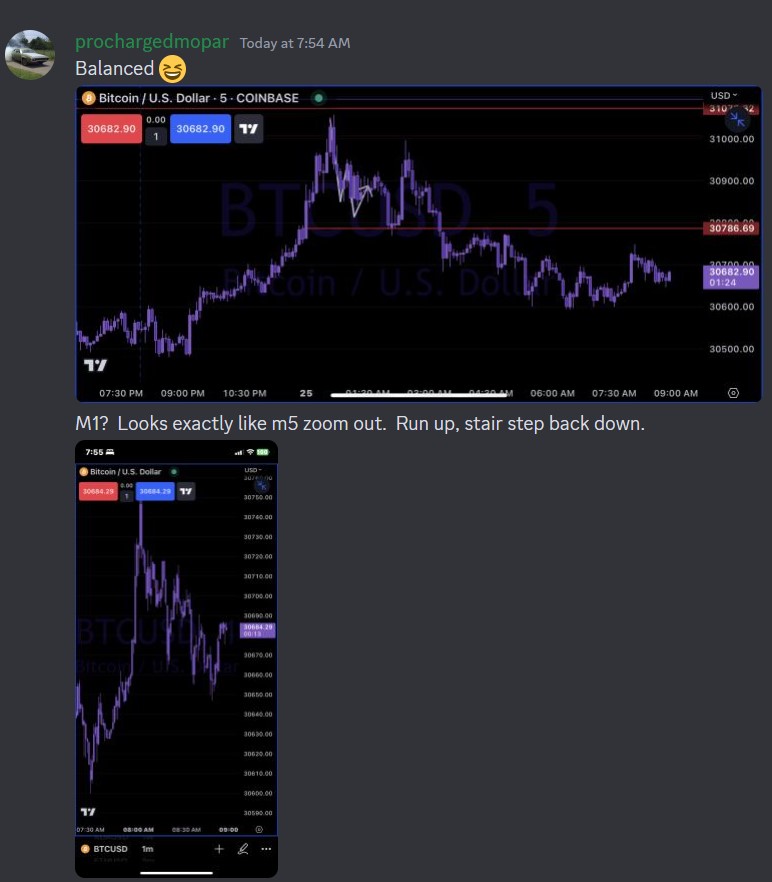Image resolution: width=772 pixels, height=882 pixels.
Task: Click the 31000.00 price axis label
Action: (x=731, y=139)
